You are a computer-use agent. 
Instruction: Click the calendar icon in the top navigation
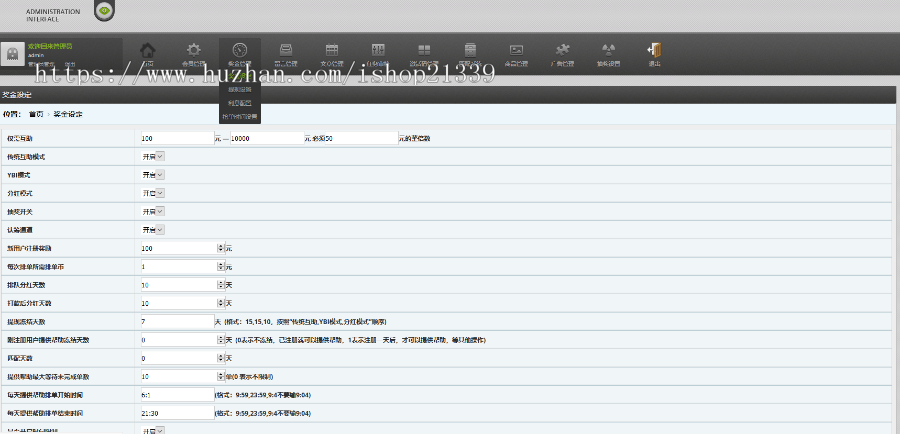(332, 50)
